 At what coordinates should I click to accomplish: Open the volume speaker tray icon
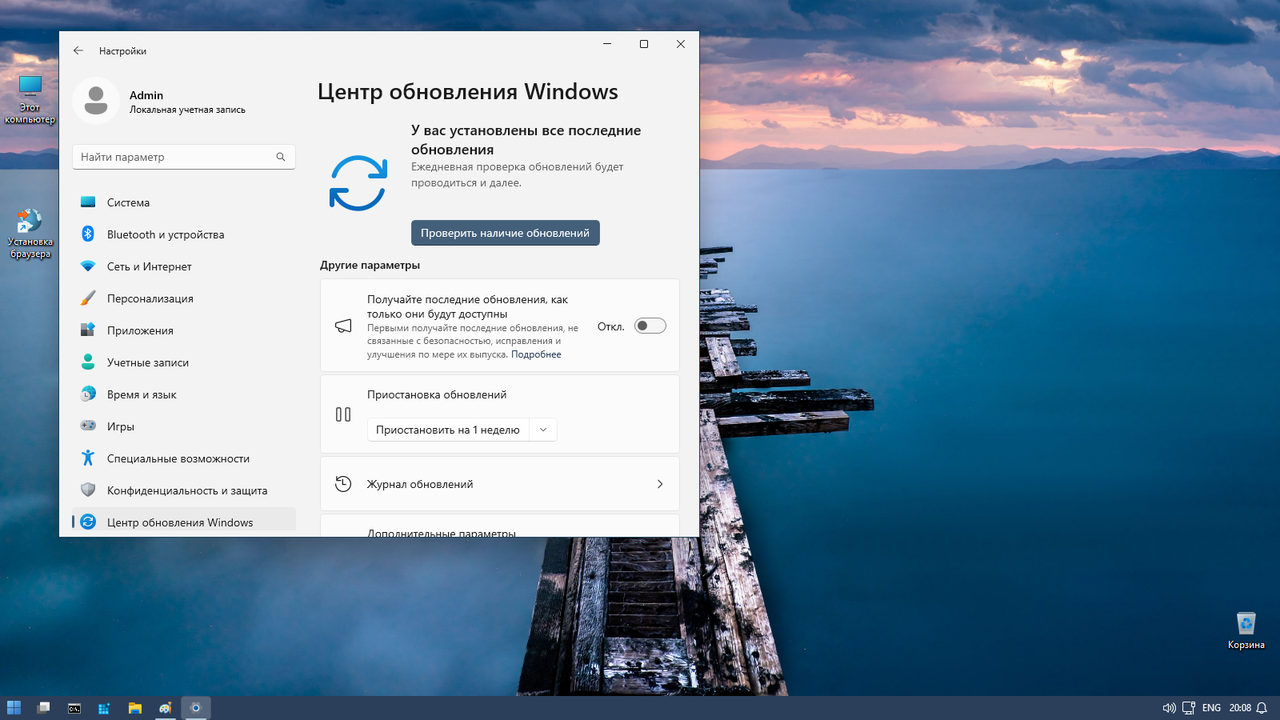point(1169,708)
